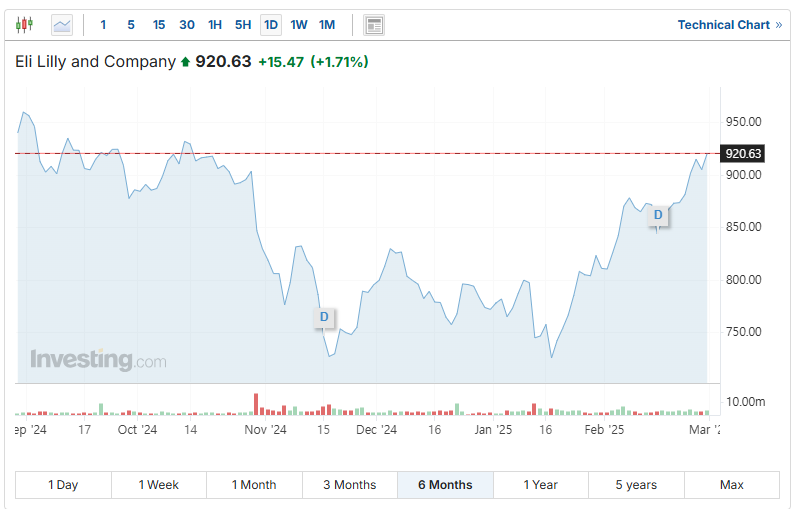Click the green up arrow beside the price
795x509 pixels.
pyautogui.click(x=185, y=62)
